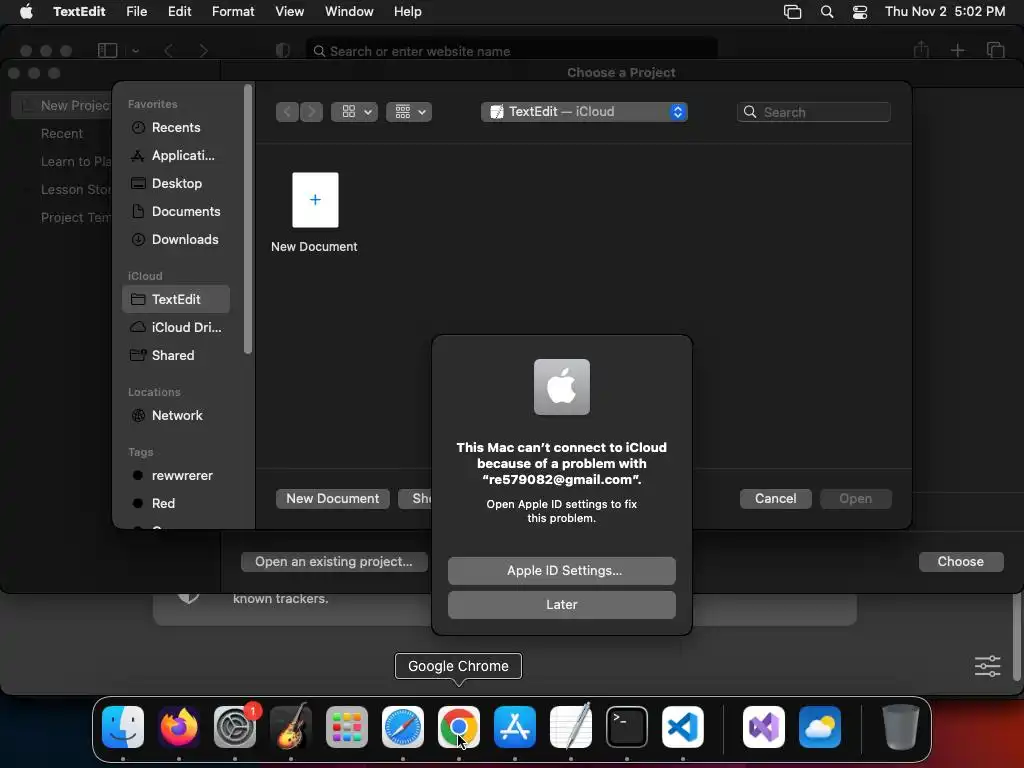Click the Safari privacy shield icon

[283, 50]
